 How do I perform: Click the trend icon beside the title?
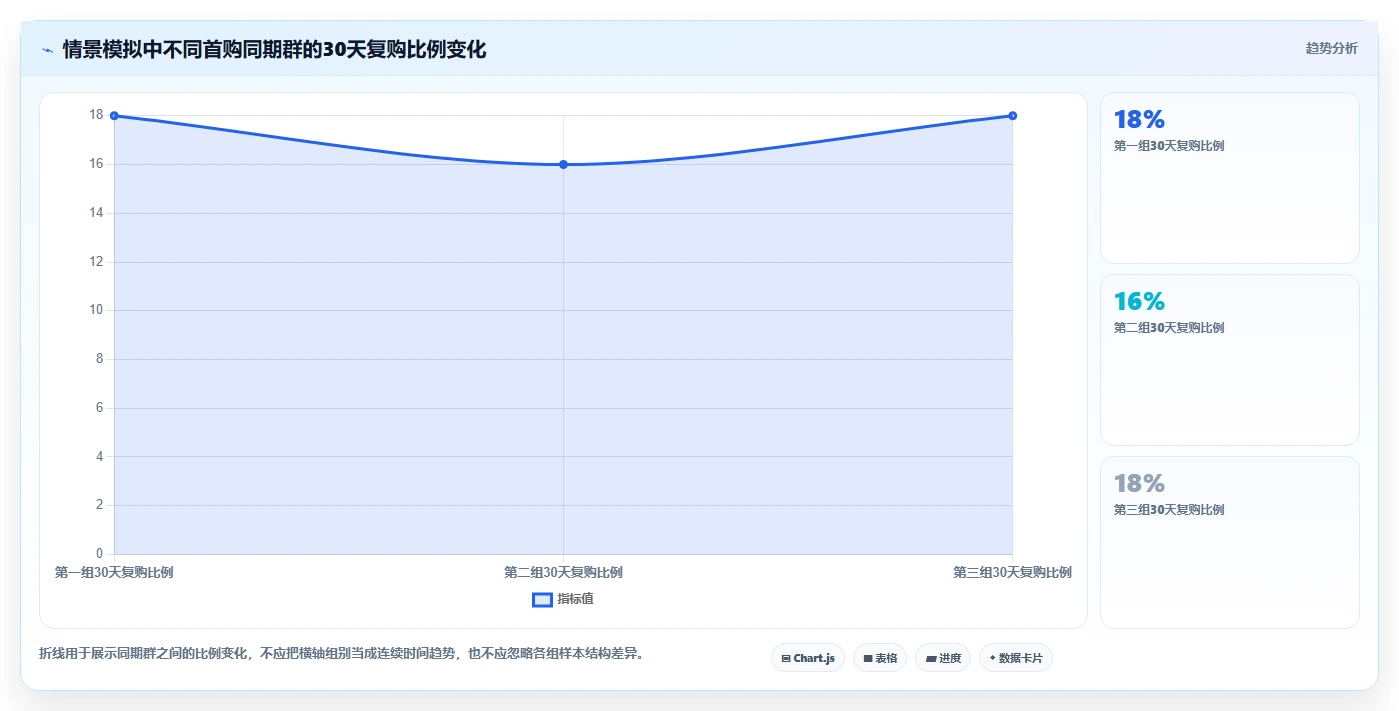coord(47,50)
